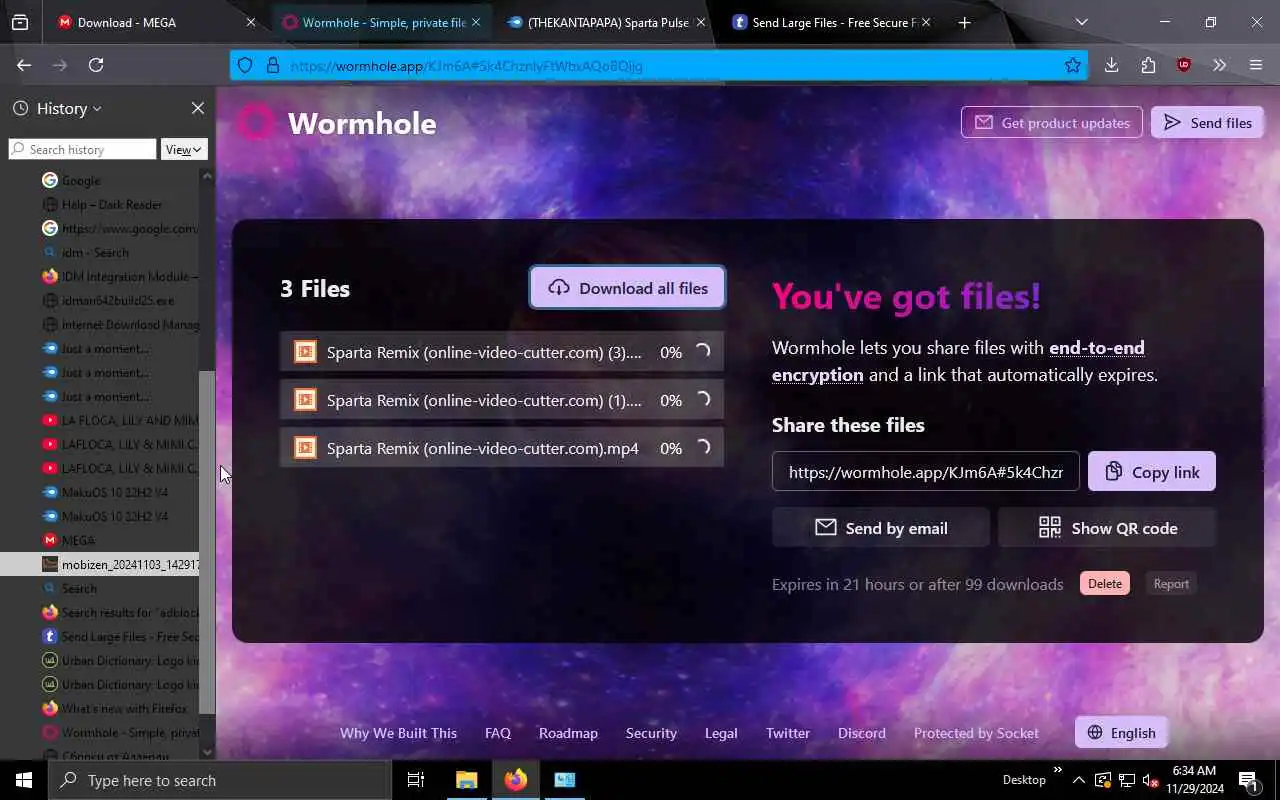Click Get product updates button
This screenshot has width=1280, height=800.
[1052, 123]
